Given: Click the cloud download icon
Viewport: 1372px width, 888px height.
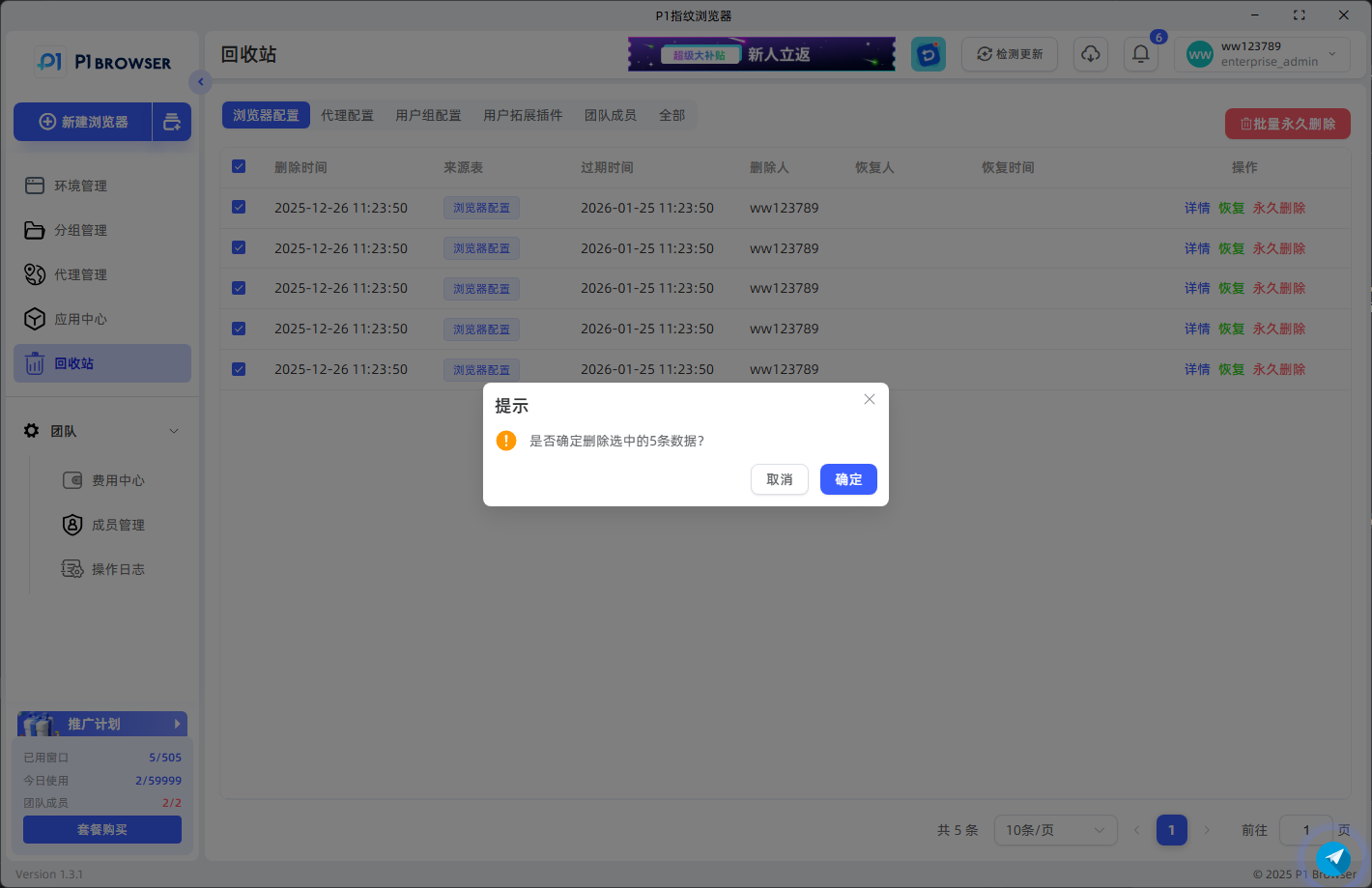Looking at the screenshot, I should pos(1090,54).
